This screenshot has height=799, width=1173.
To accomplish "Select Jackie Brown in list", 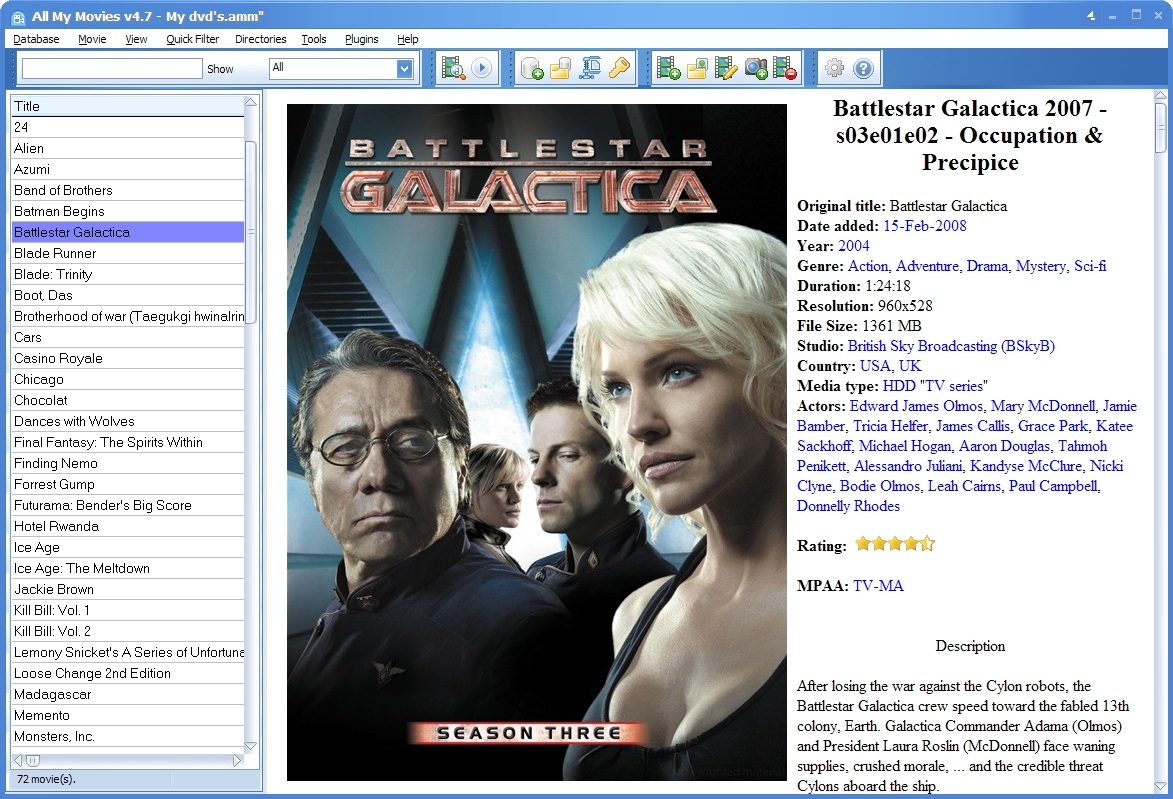I will point(127,589).
